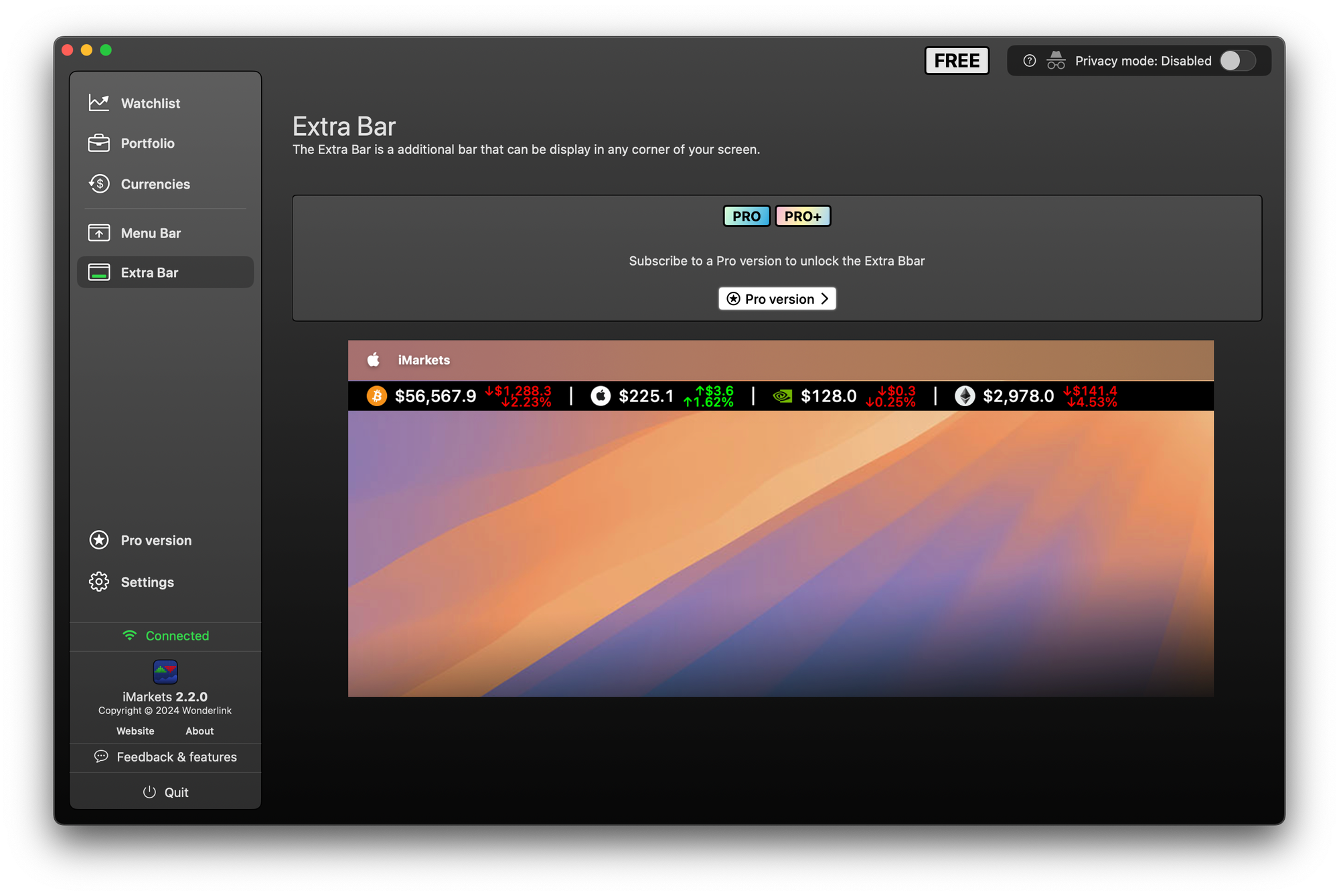Open Settings from the sidebar
Viewport: 1339px width, 896px height.
147,581
